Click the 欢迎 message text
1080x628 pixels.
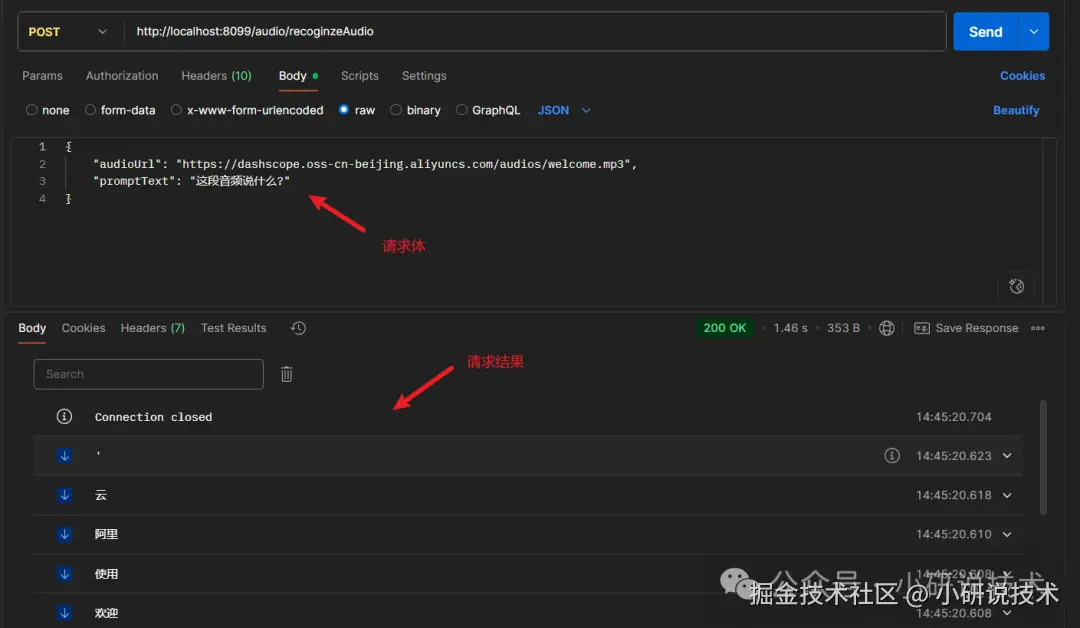click(x=106, y=613)
